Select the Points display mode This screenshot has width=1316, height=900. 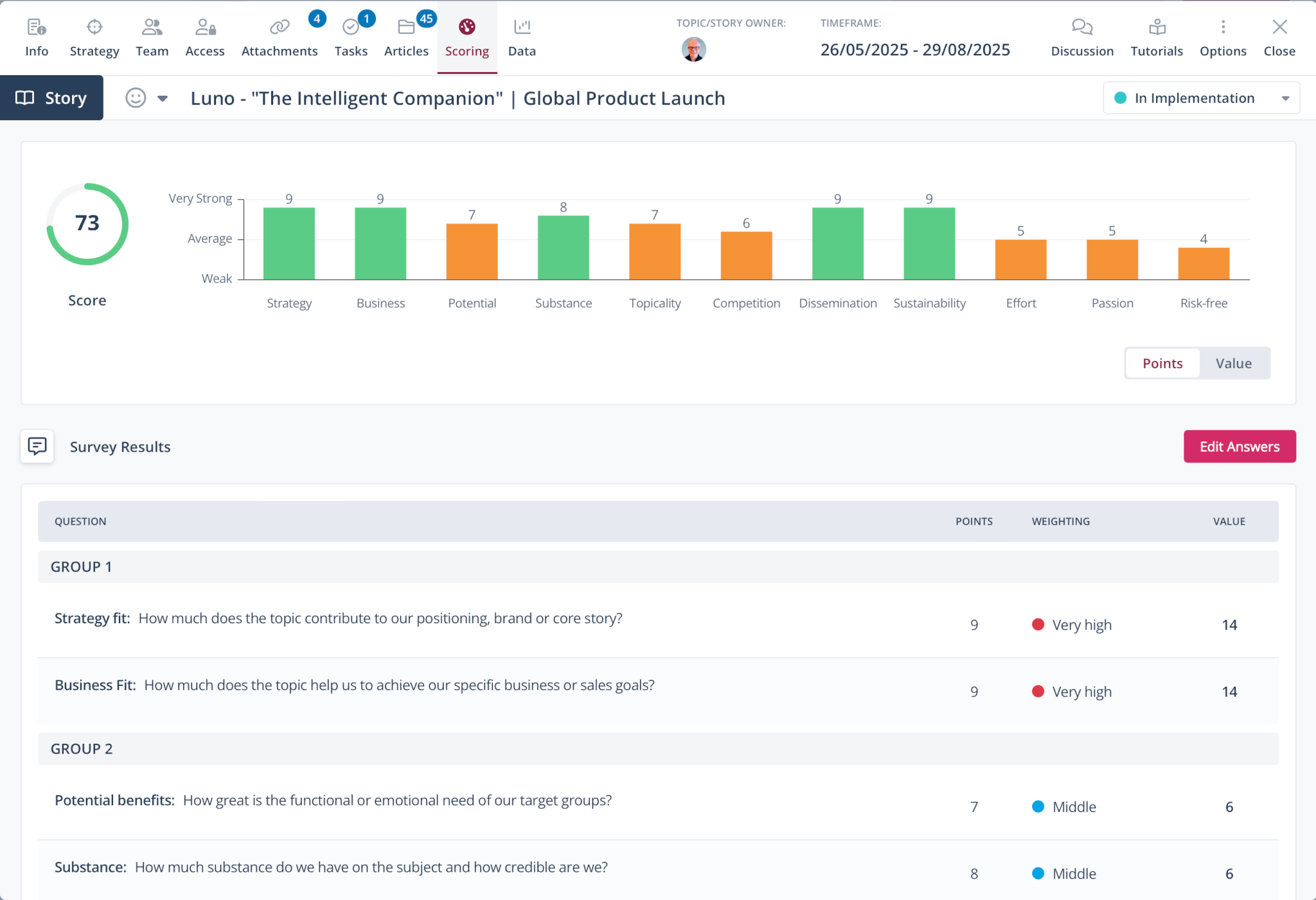tap(1162, 363)
